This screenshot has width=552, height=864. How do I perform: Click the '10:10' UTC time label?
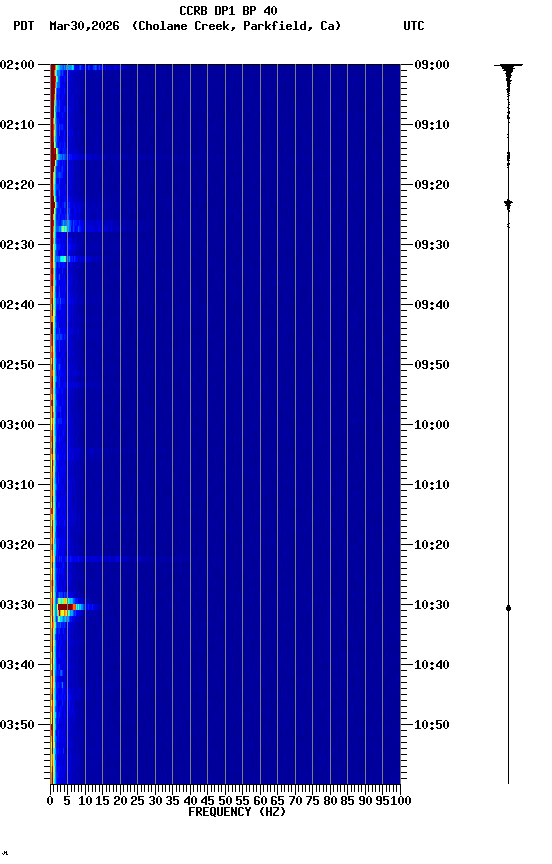(432, 485)
